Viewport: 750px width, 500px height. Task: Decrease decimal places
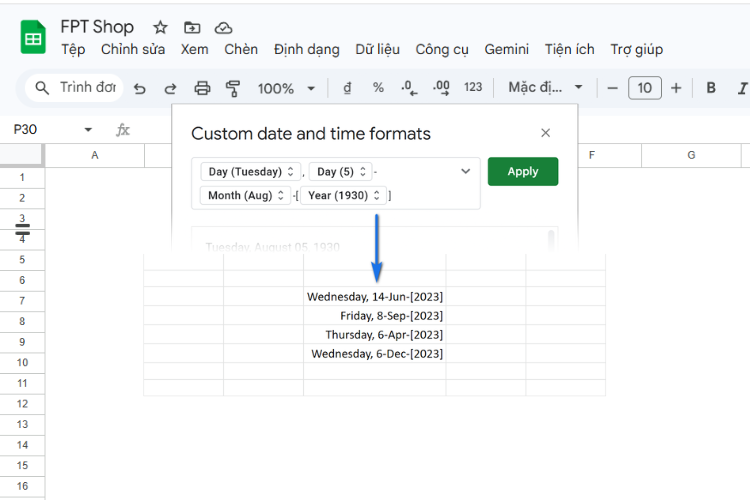(409, 88)
